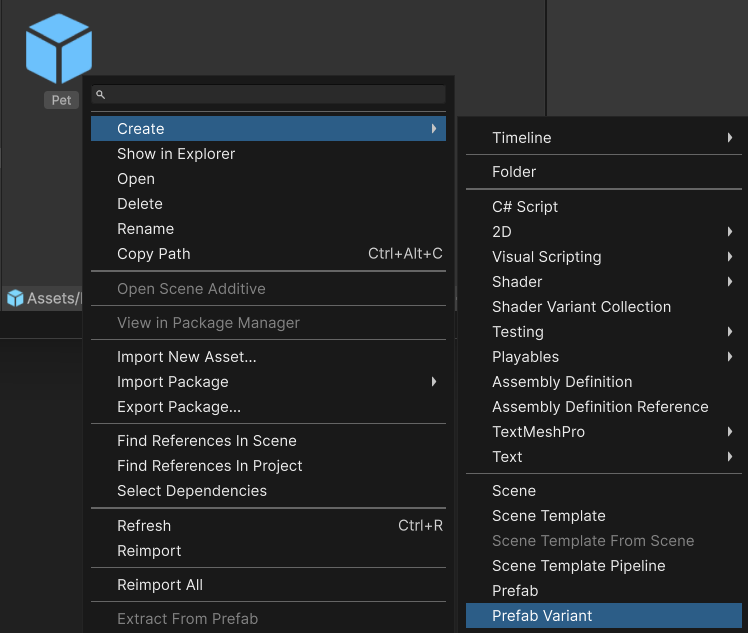
Task: Open the Create submenu
Action: coord(268,129)
